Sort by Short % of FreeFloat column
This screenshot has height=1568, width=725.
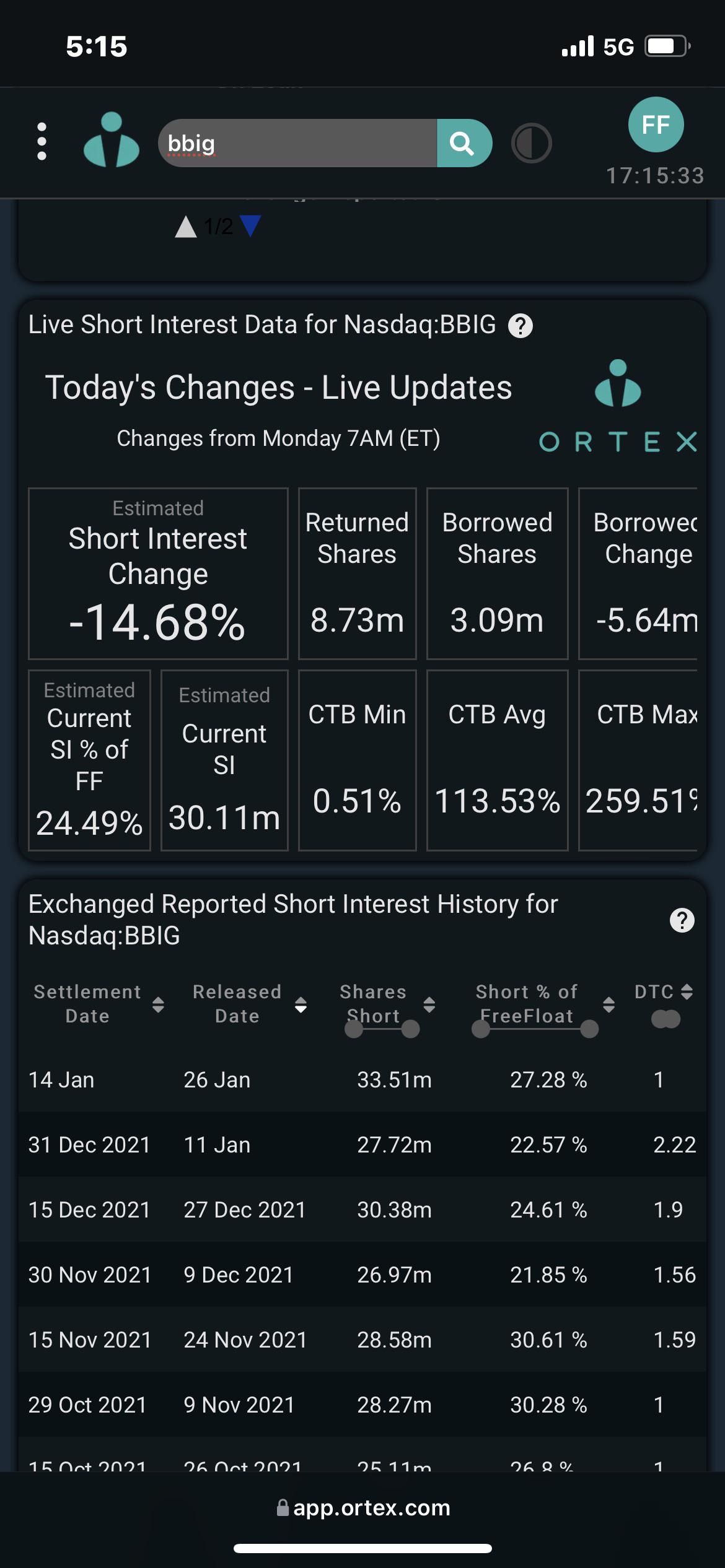pyautogui.click(x=609, y=1004)
